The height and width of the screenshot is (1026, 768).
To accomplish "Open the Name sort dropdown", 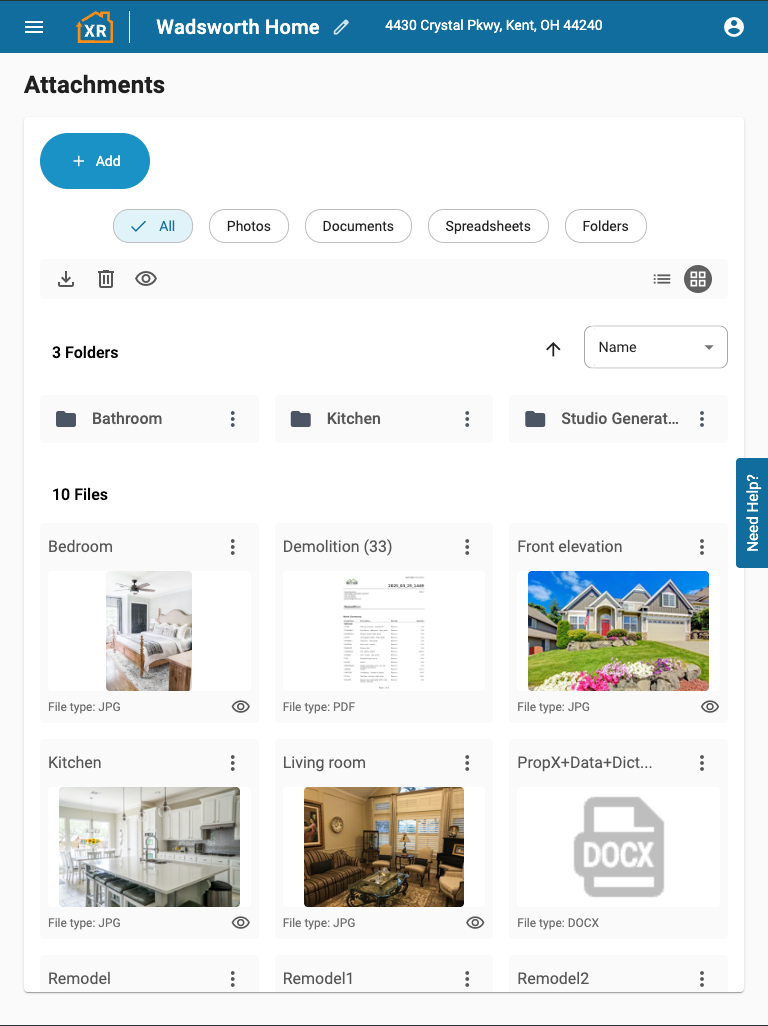I will click(x=655, y=347).
